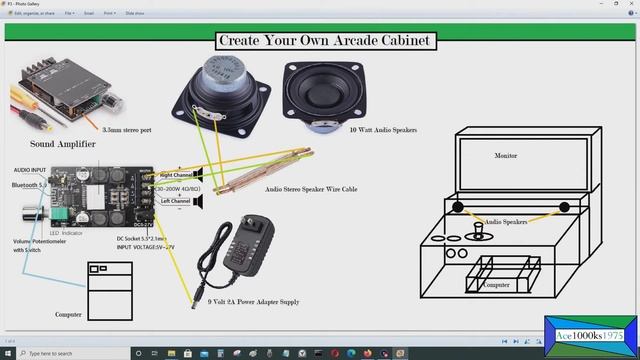Viewport: 640px width, 360px height.
Task: Open the Windows Start menu
Action: coord(8,353)
